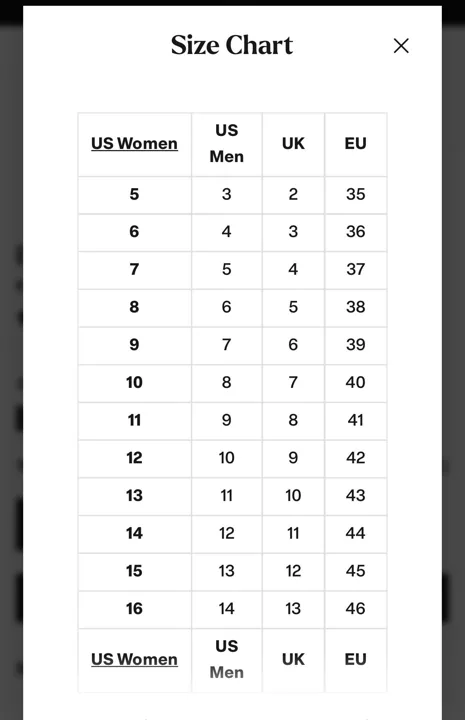Select the top EU column header

click(x=356, y=144)
